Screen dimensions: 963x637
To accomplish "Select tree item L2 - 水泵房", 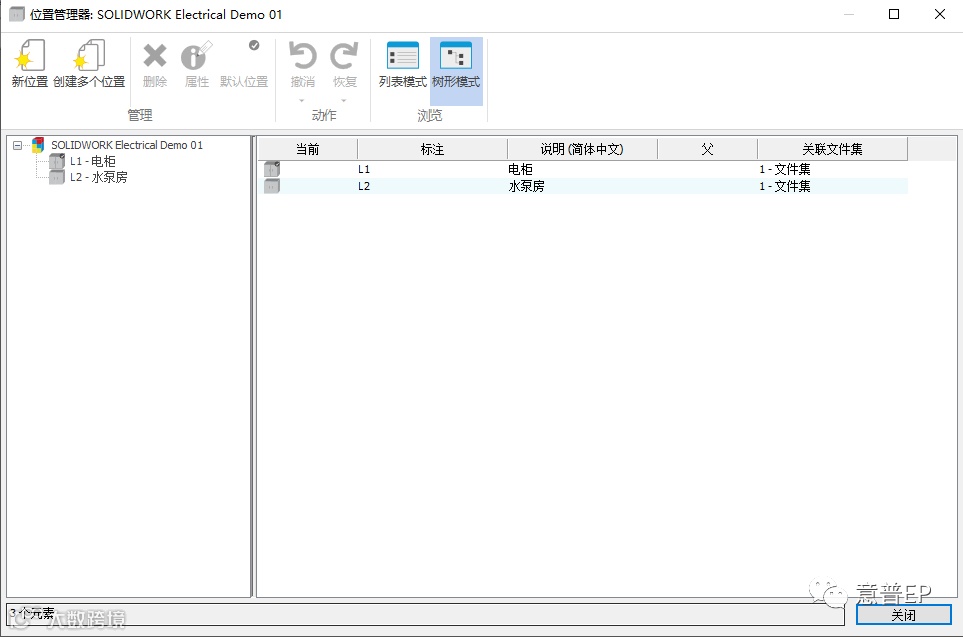I will pos(98,177).
